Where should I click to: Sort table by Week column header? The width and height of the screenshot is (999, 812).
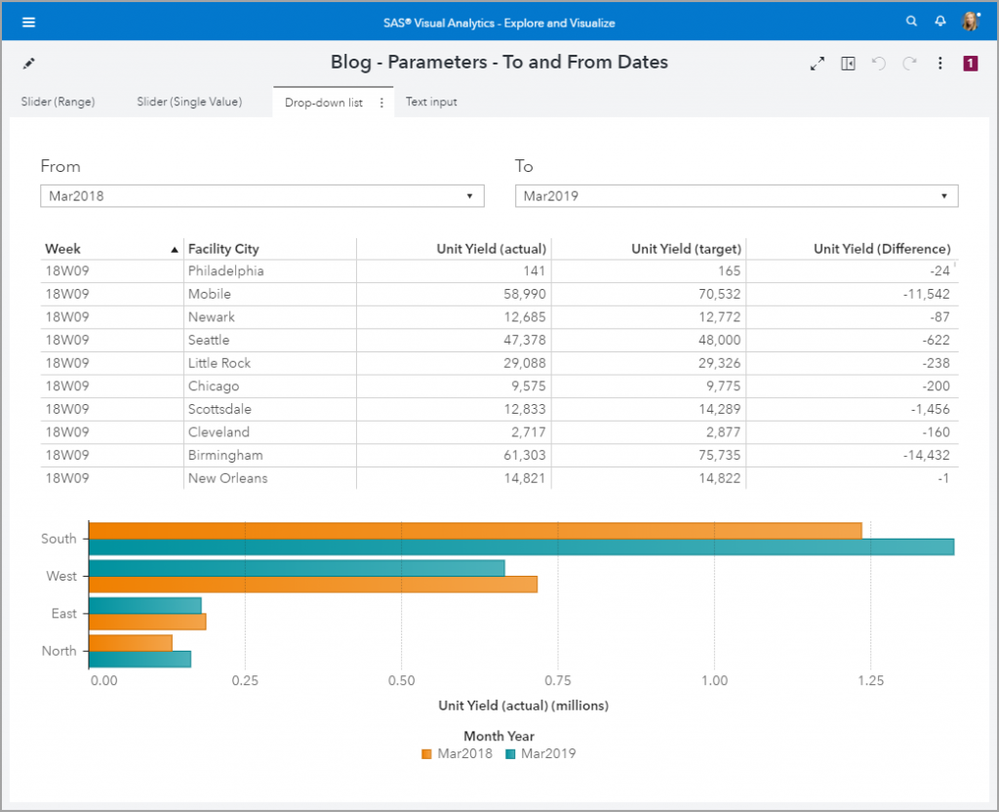click(63, 249)
